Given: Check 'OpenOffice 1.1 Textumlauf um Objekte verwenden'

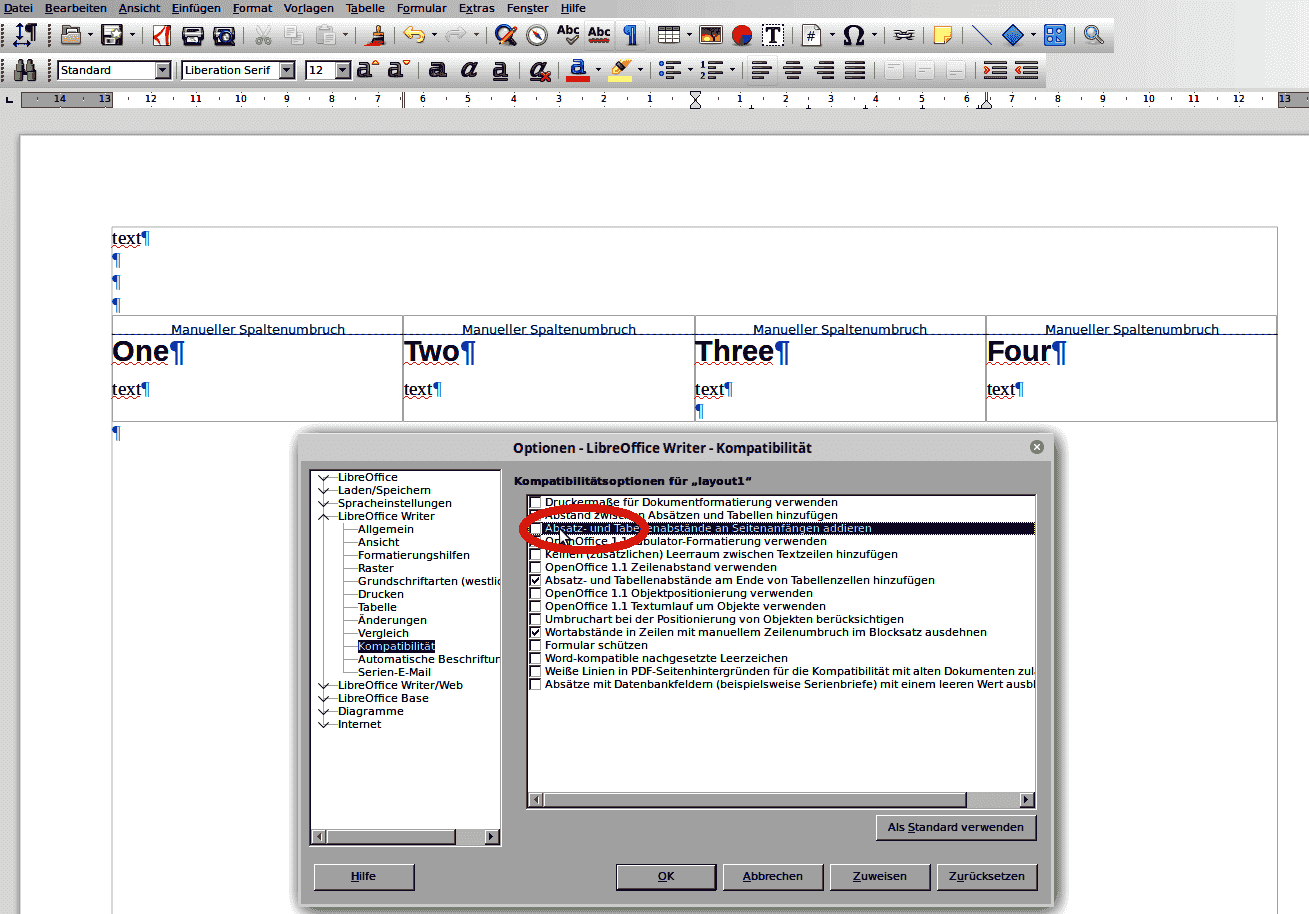Looking at the screenshot, I should (536, 606).
